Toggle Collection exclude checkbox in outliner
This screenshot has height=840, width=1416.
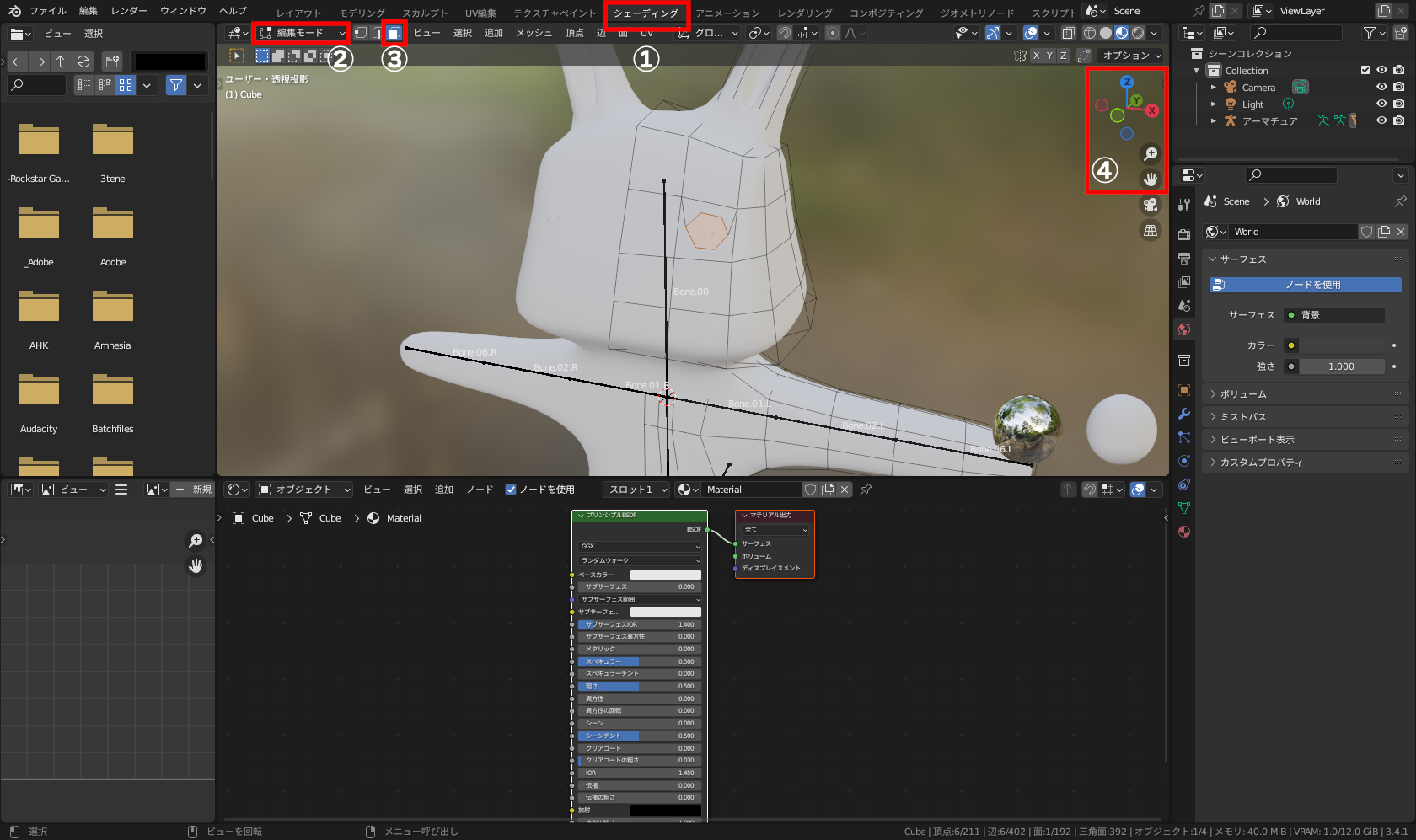(x=1365, y=70)
